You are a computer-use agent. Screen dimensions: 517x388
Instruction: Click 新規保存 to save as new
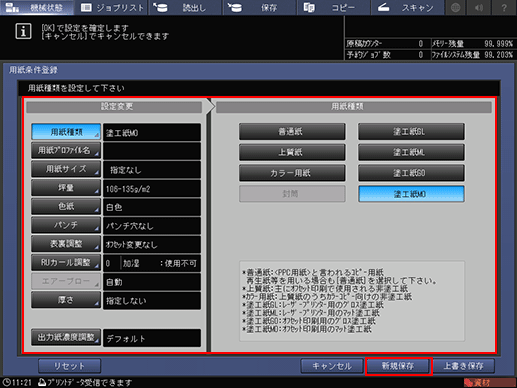[x=398, y=366]
